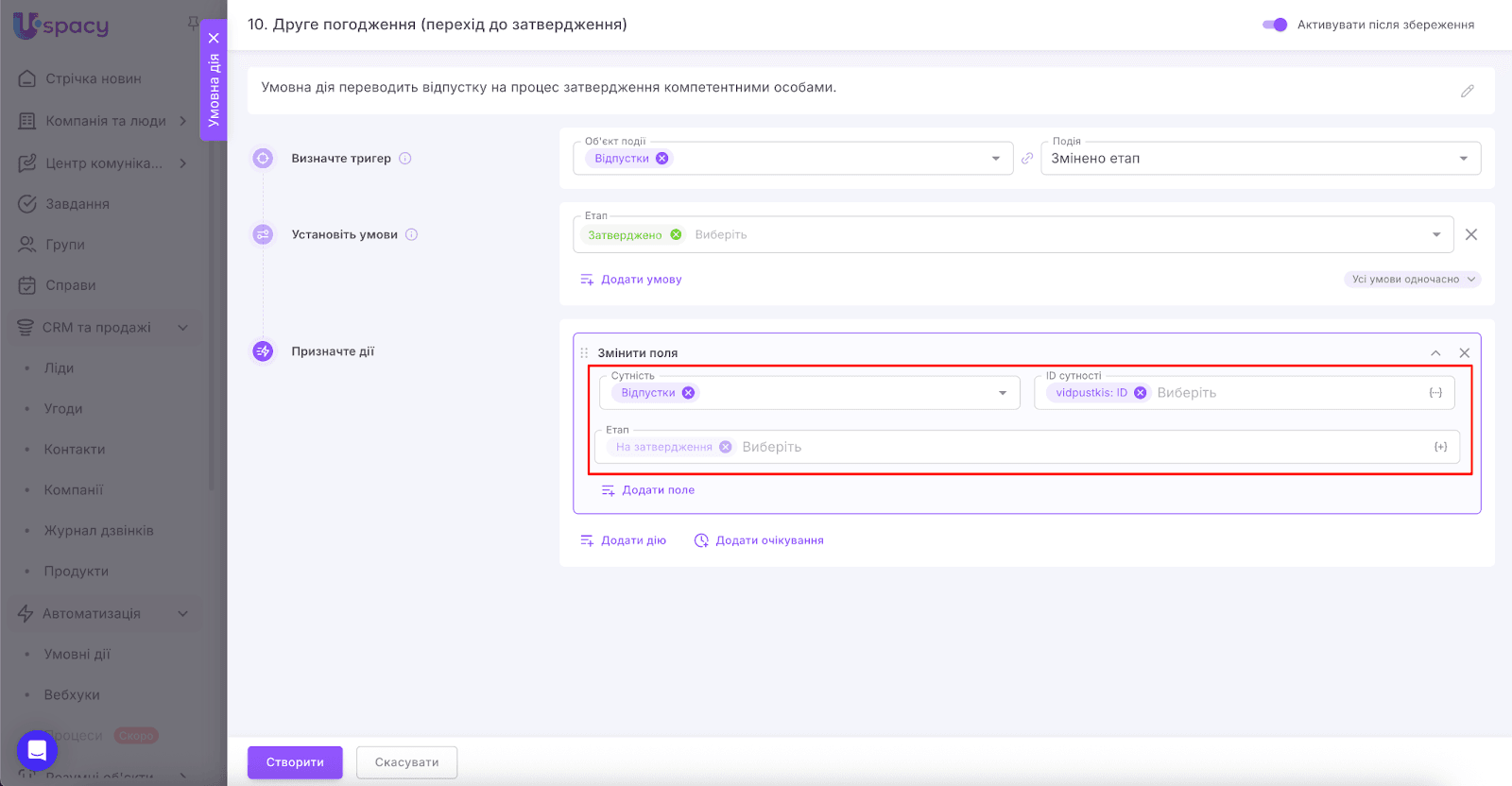Click the info icon beside Установіть умови

point(412,234)
